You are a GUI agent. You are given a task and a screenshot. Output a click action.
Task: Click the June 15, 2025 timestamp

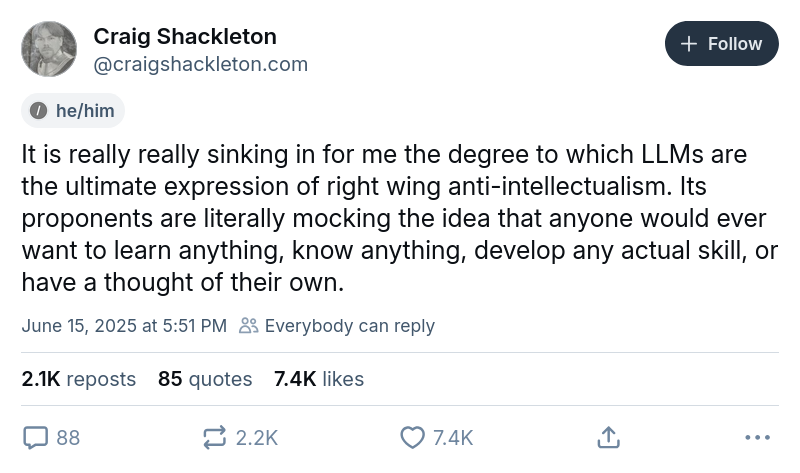(x=124, y=326)
